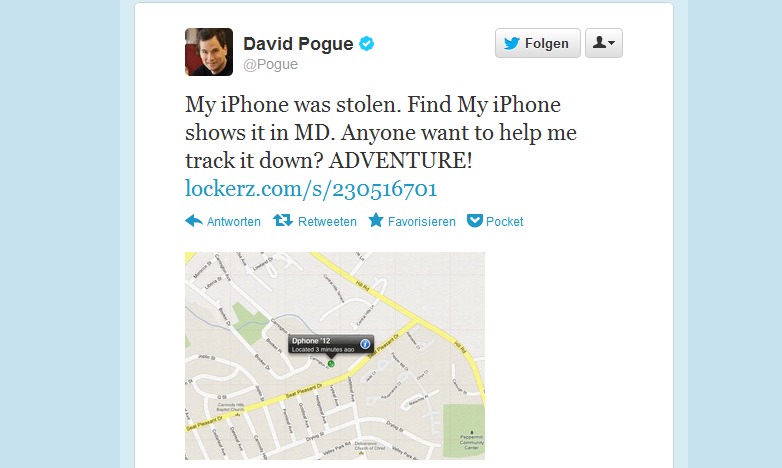Open the @Pogue handle profile

270,64
